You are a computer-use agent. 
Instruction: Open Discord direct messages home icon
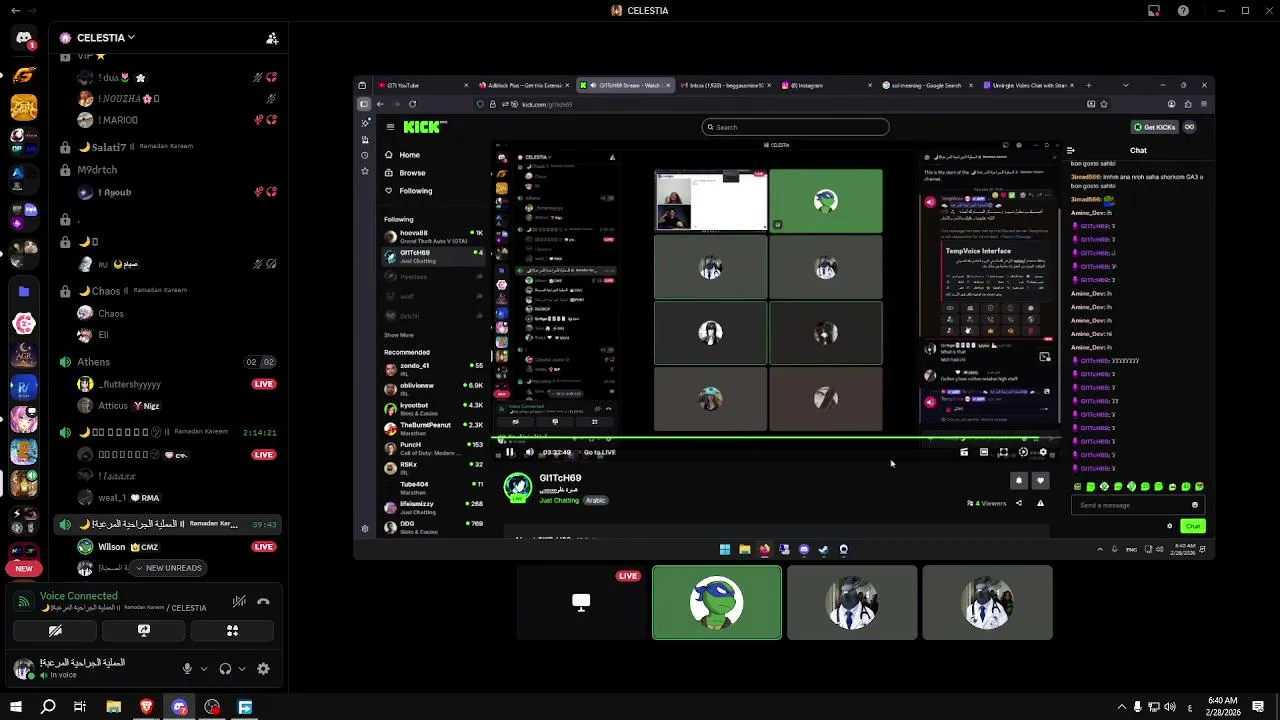pos(24,38)
